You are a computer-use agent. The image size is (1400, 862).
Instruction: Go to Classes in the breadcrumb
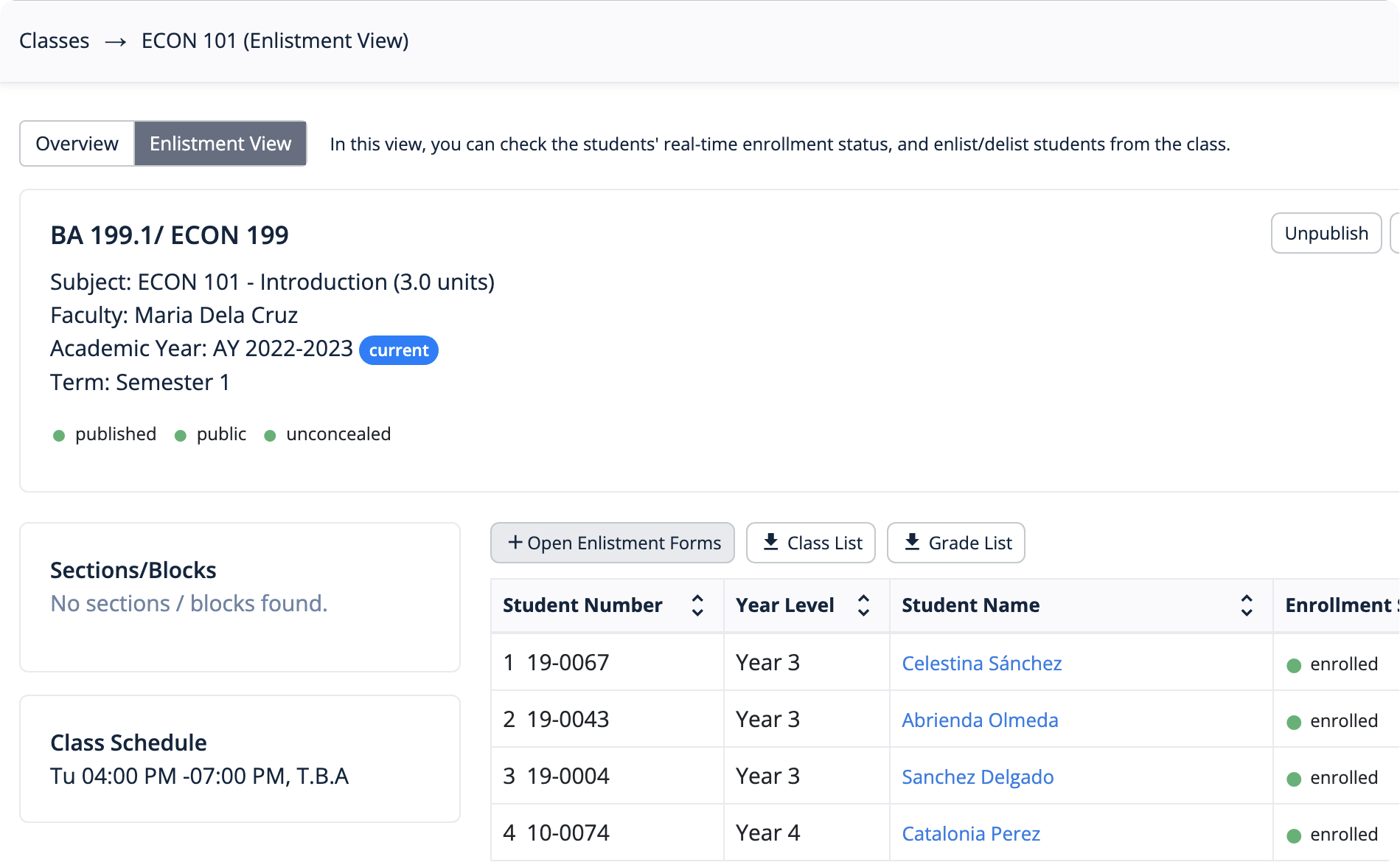pos(54,41)
